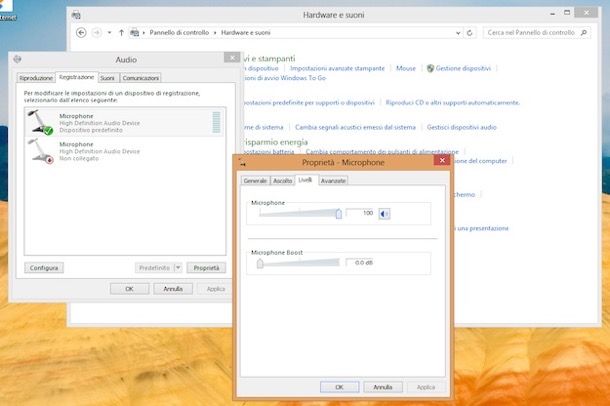The image size is (610, 406).
Task: Switch to the Ascolto tab
Action: [x=283, y=181]
